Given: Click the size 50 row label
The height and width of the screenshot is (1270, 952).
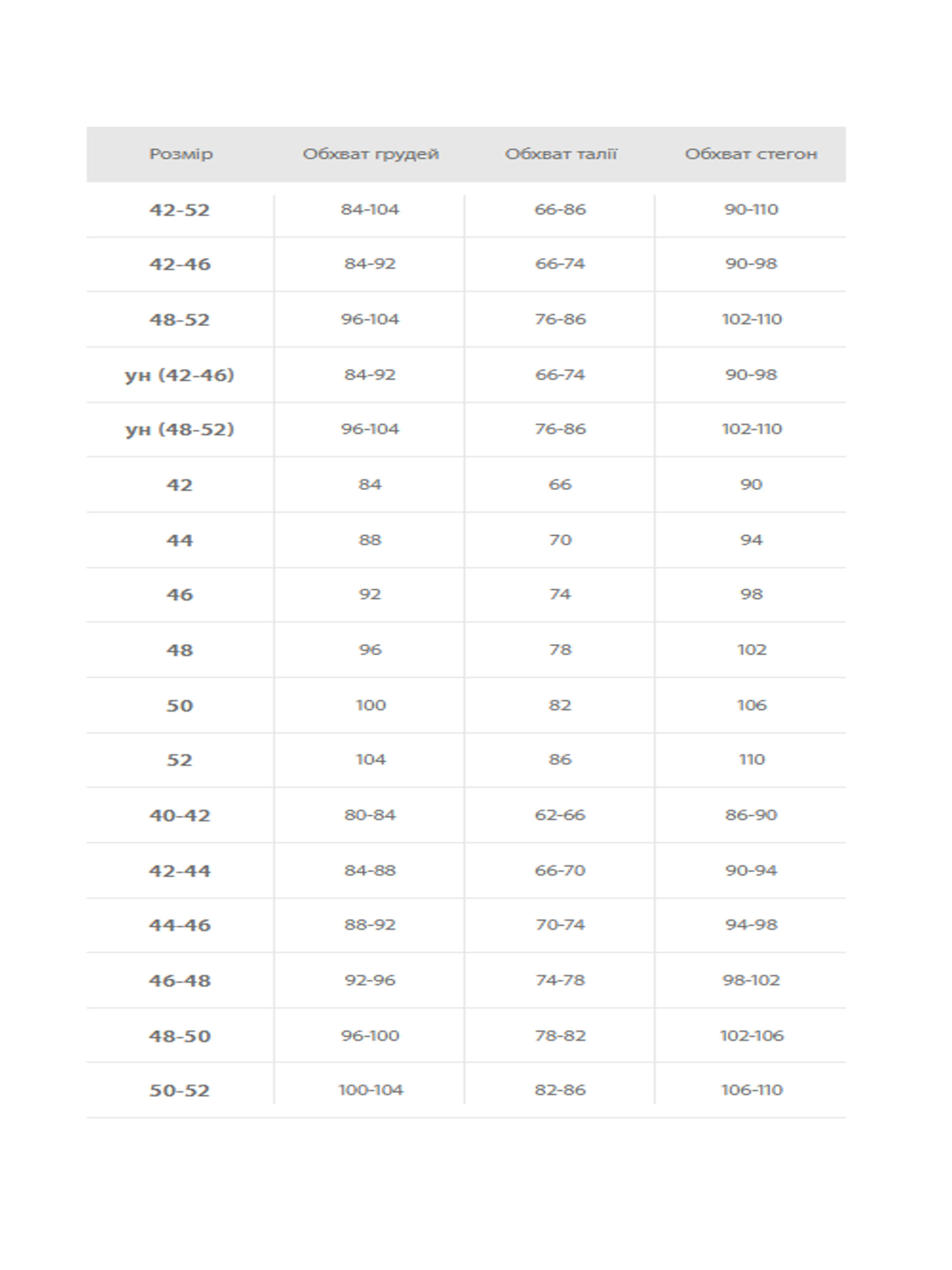Looking at the screenshot, I should [x=180, y=705].
